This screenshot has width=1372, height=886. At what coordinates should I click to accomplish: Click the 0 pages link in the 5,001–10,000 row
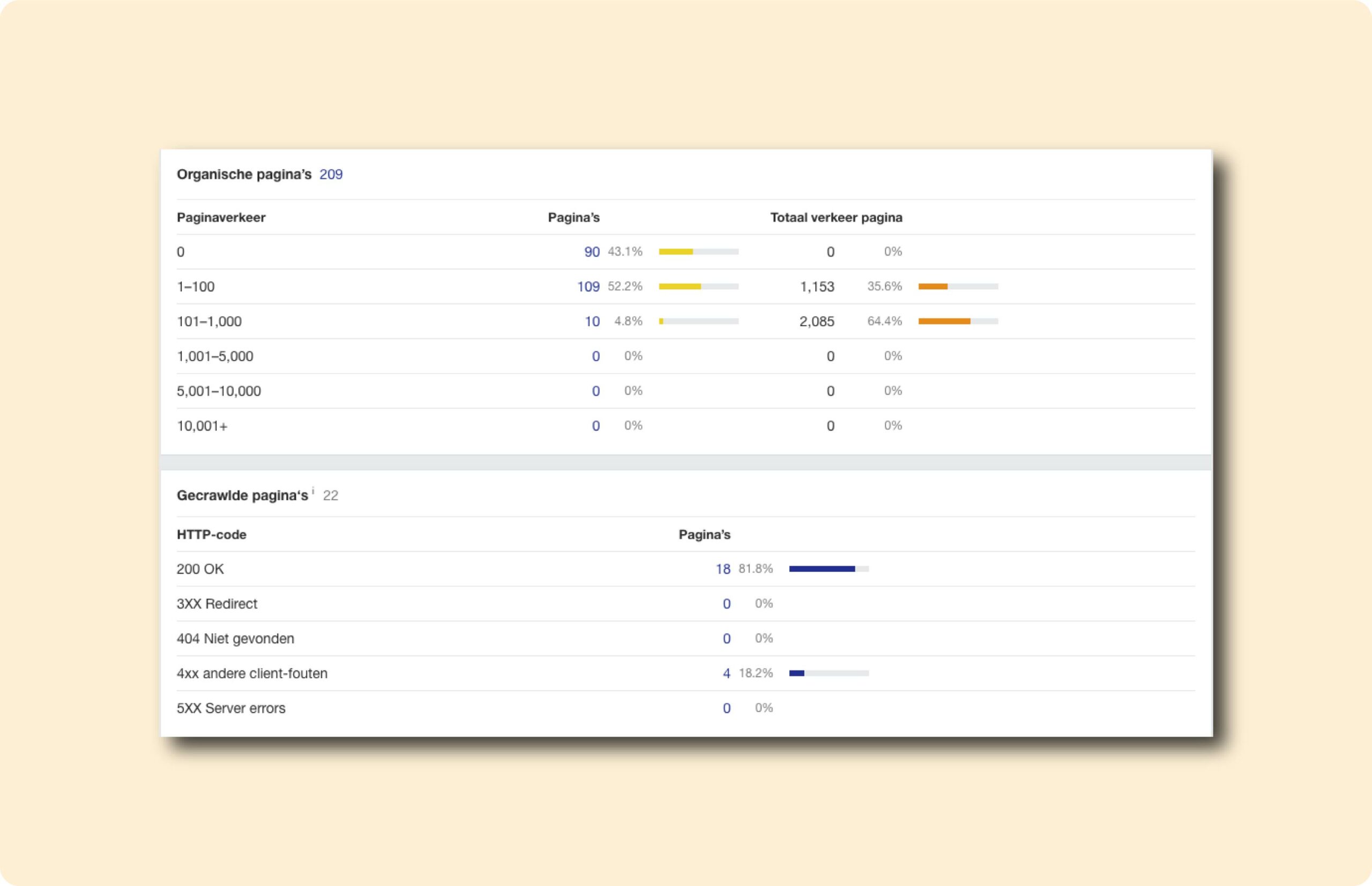click(595, 391)
